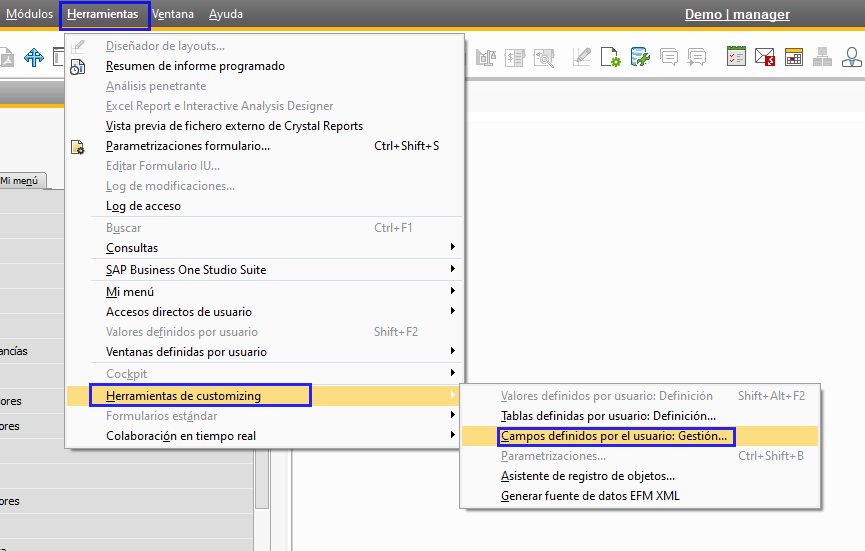Click the speech bubble with arrow icon

pyautogui.click(x=697, y=57)
